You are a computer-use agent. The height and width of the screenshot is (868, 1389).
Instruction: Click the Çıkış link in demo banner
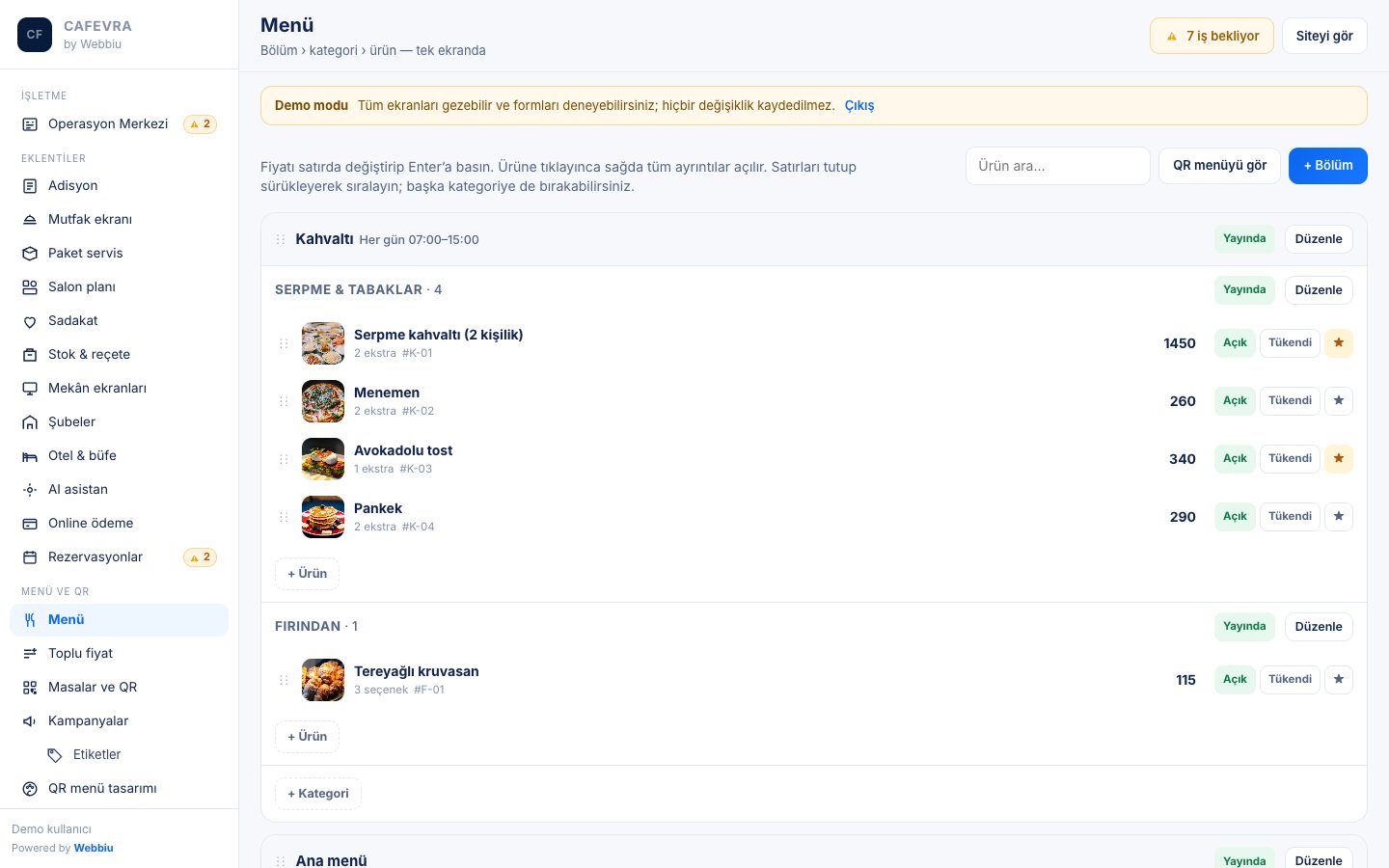pyautogui.click(x=859, y=106)
